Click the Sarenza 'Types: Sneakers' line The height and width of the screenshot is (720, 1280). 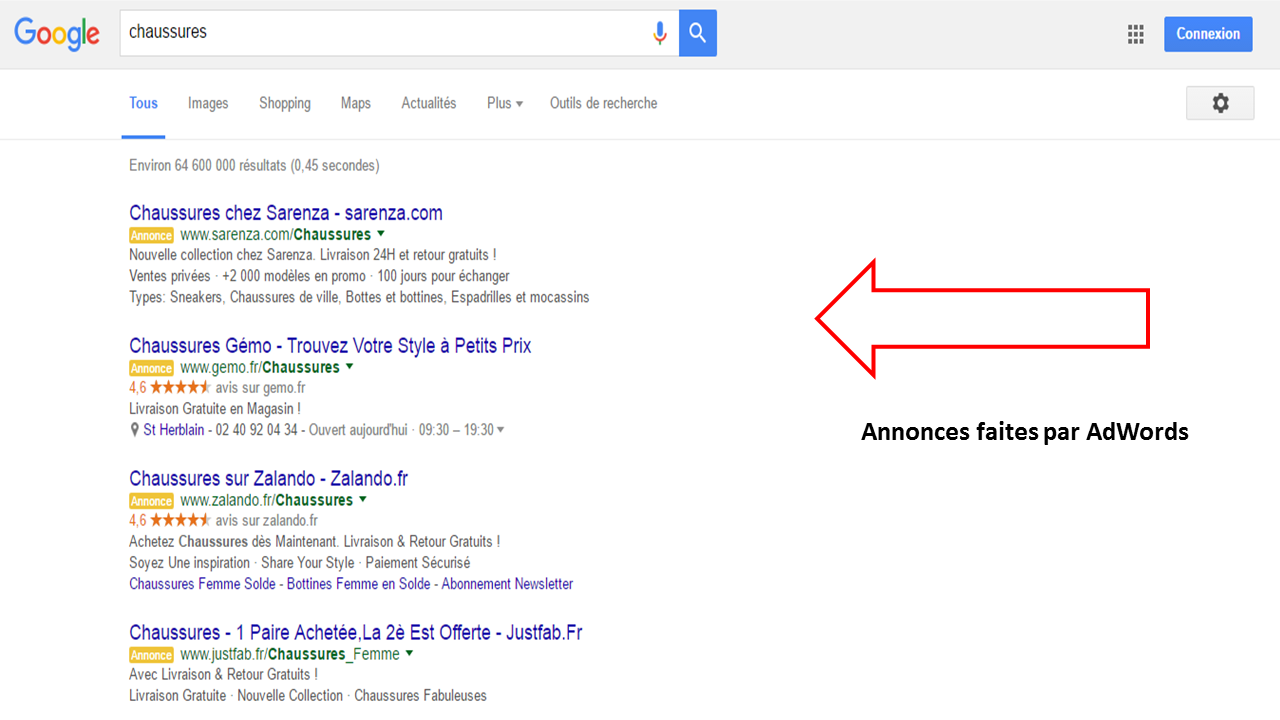coord(359,298)
